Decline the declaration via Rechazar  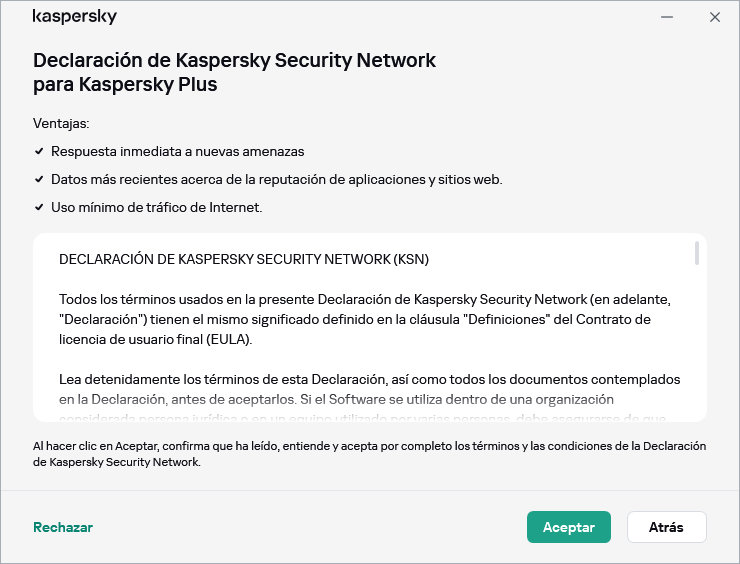(63, 527)
